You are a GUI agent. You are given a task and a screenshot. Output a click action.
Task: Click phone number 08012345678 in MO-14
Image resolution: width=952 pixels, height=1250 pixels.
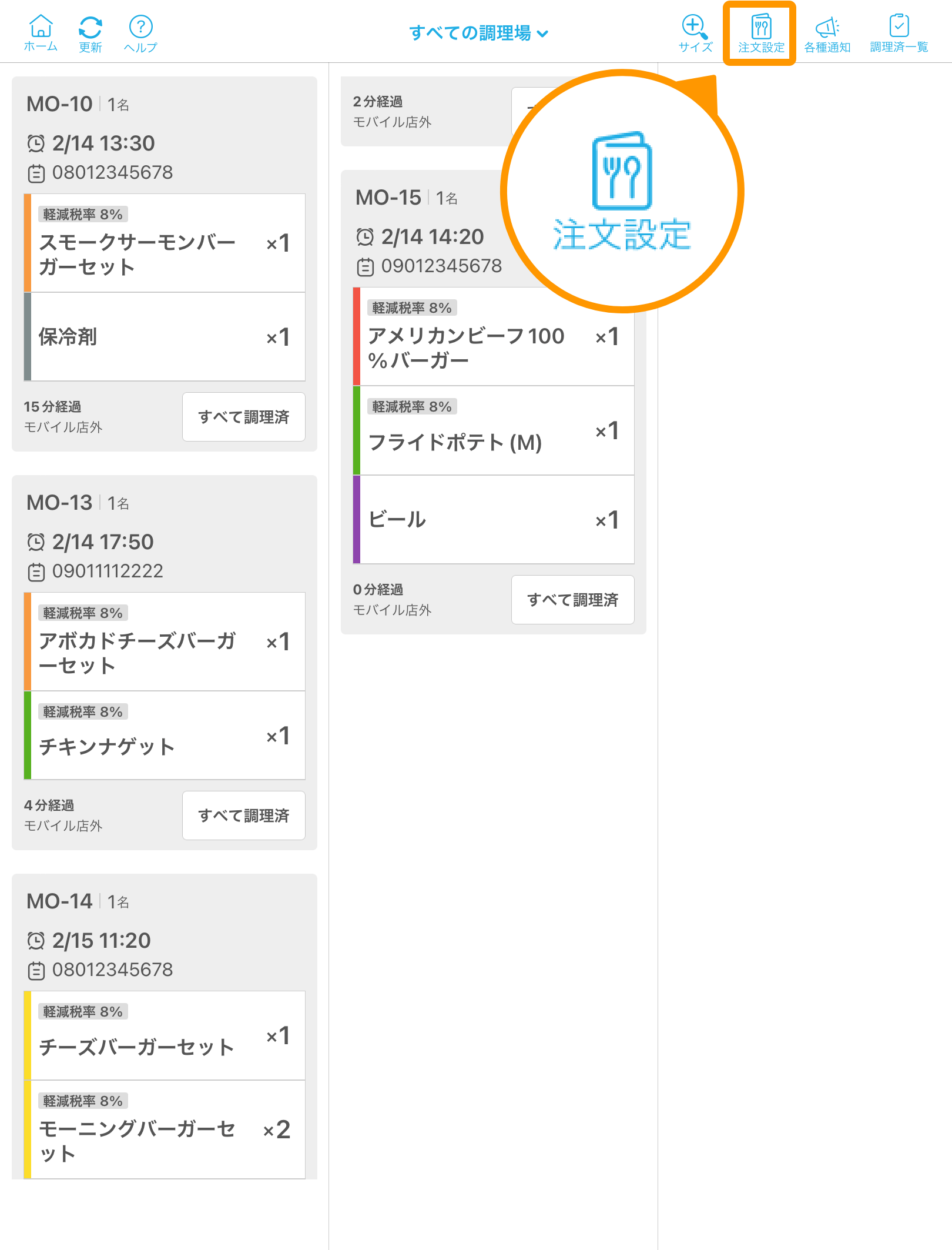pos(112,970)
